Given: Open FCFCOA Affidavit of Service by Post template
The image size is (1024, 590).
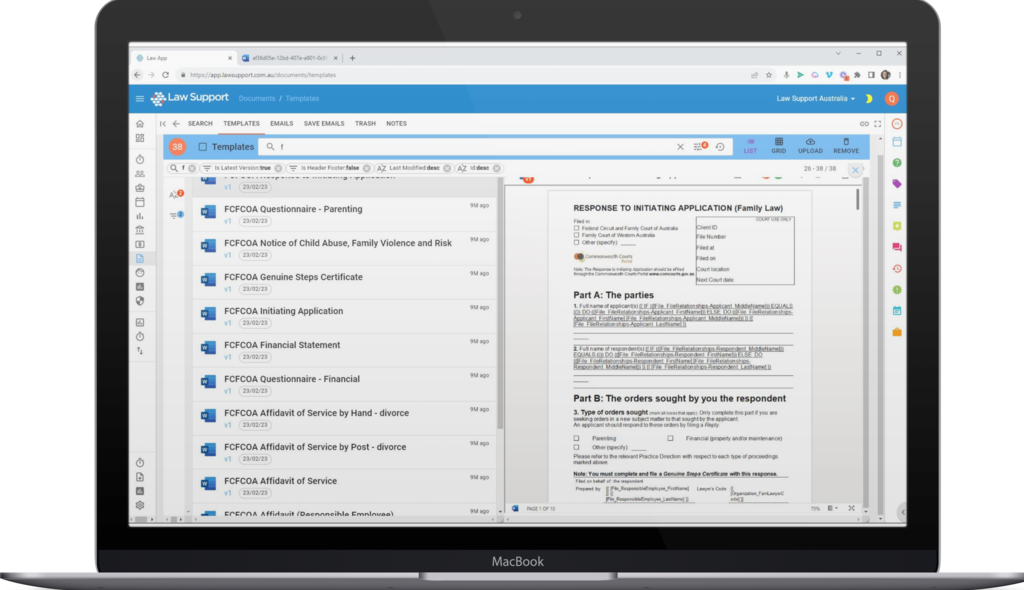Looking at the screenshot, I should pos(345,453).
